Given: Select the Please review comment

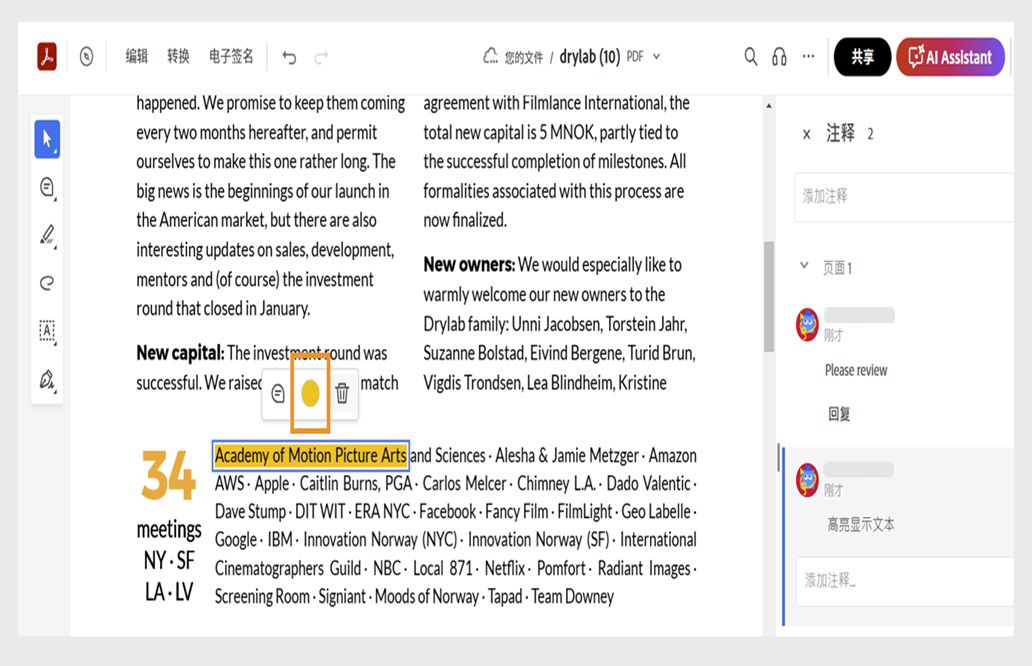Looking at the screenshot, I should 856,371.
